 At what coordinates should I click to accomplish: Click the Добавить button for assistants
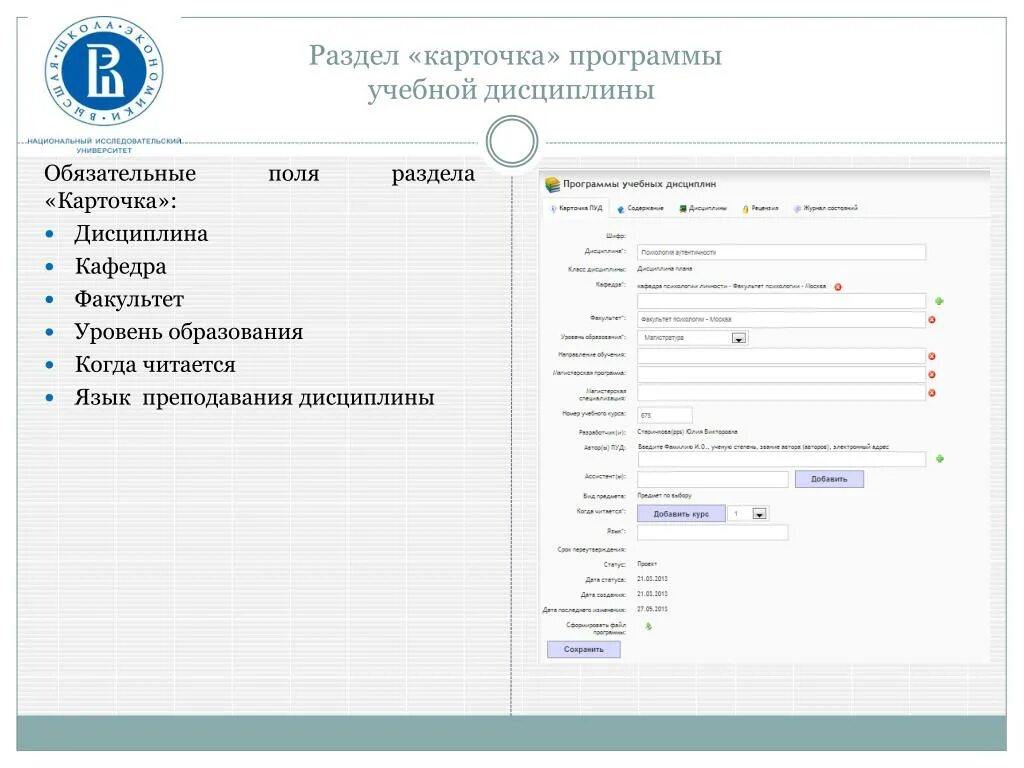click(x=829, y=479)
